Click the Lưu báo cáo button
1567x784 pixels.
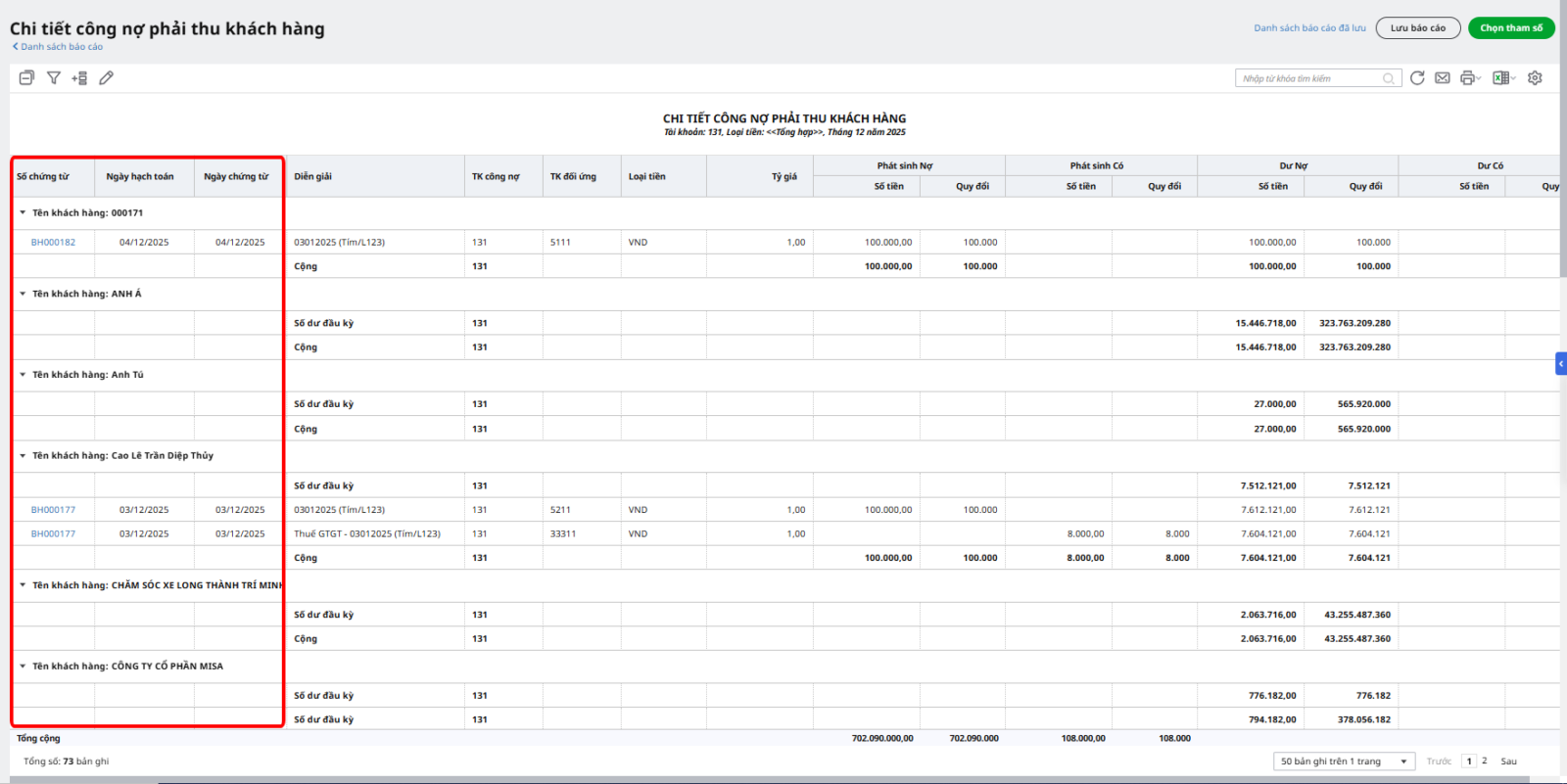click(1417, 28)
